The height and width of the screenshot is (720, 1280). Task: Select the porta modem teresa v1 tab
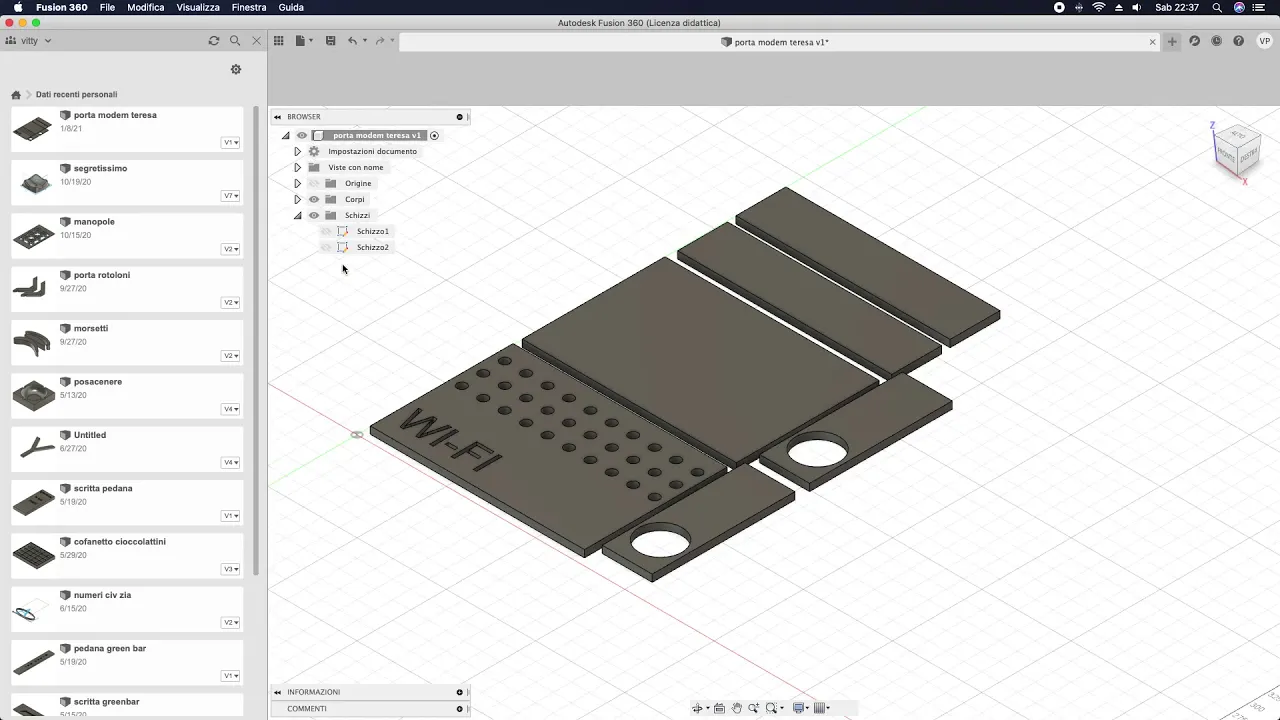(775, 42)
